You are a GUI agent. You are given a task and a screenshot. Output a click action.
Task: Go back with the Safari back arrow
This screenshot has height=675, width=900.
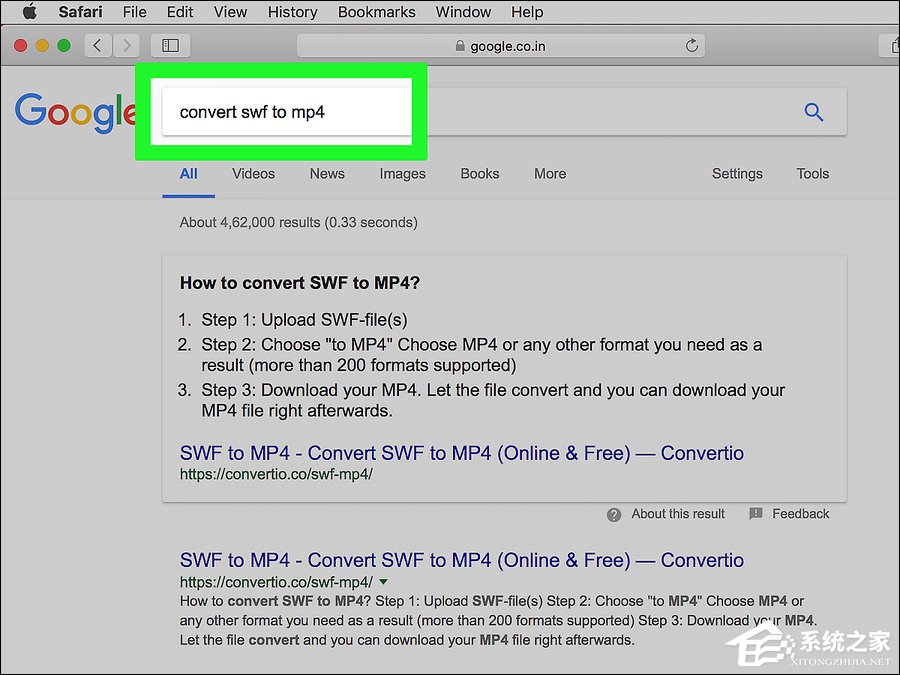[x=98, y=45]
